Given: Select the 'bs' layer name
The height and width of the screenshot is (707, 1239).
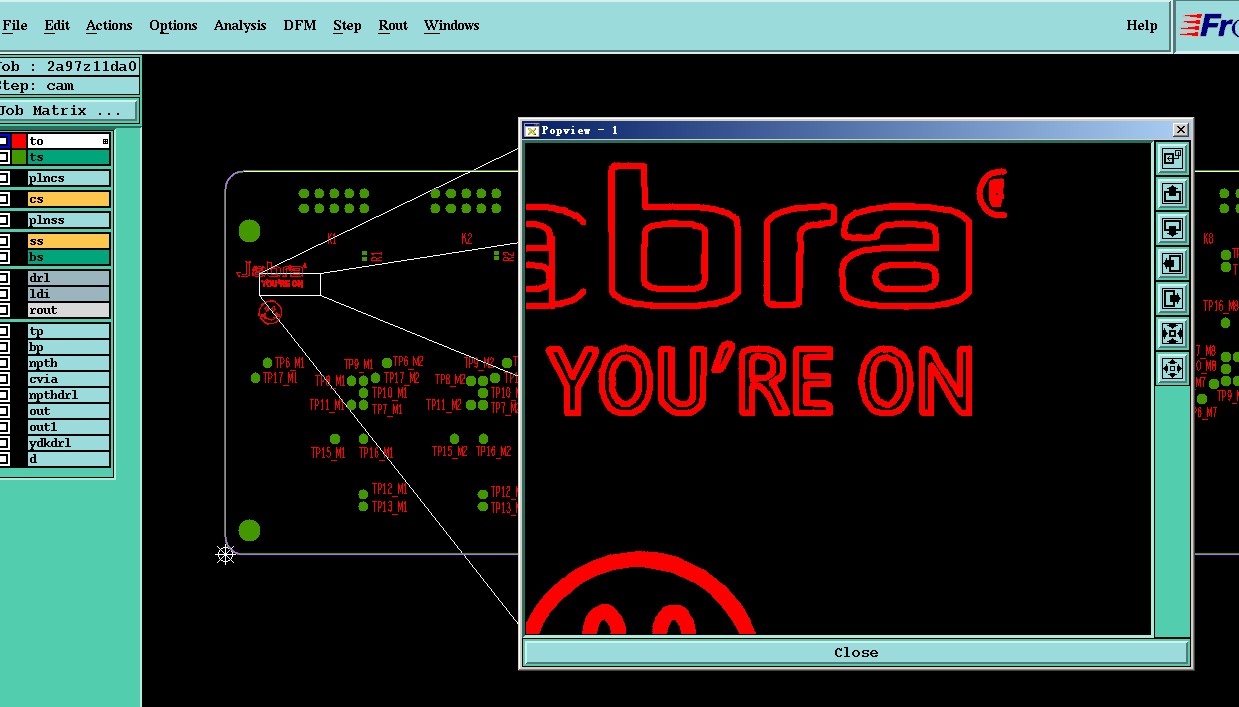Looking at the screenshot, I should tap(69, 257).
